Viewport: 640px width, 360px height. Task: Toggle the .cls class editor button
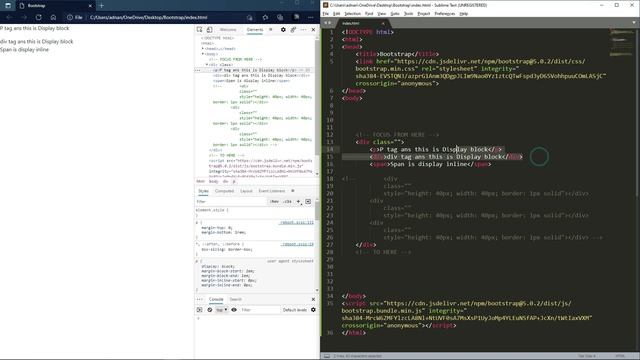click(288, 202)
